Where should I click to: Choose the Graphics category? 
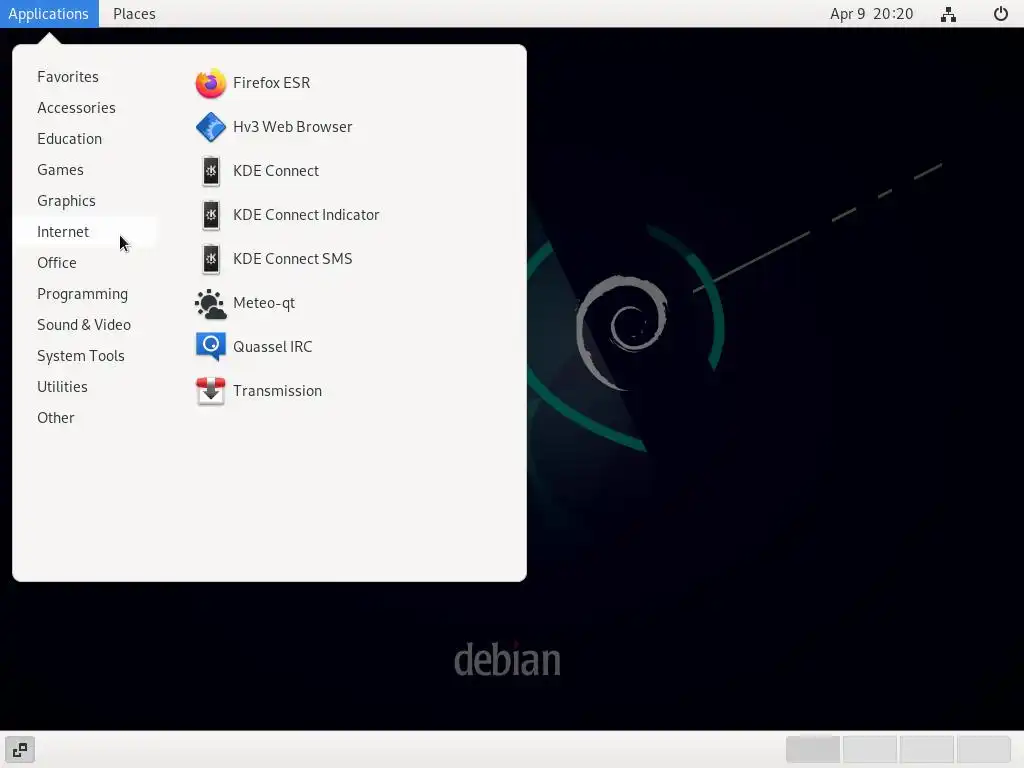(66, 200)
